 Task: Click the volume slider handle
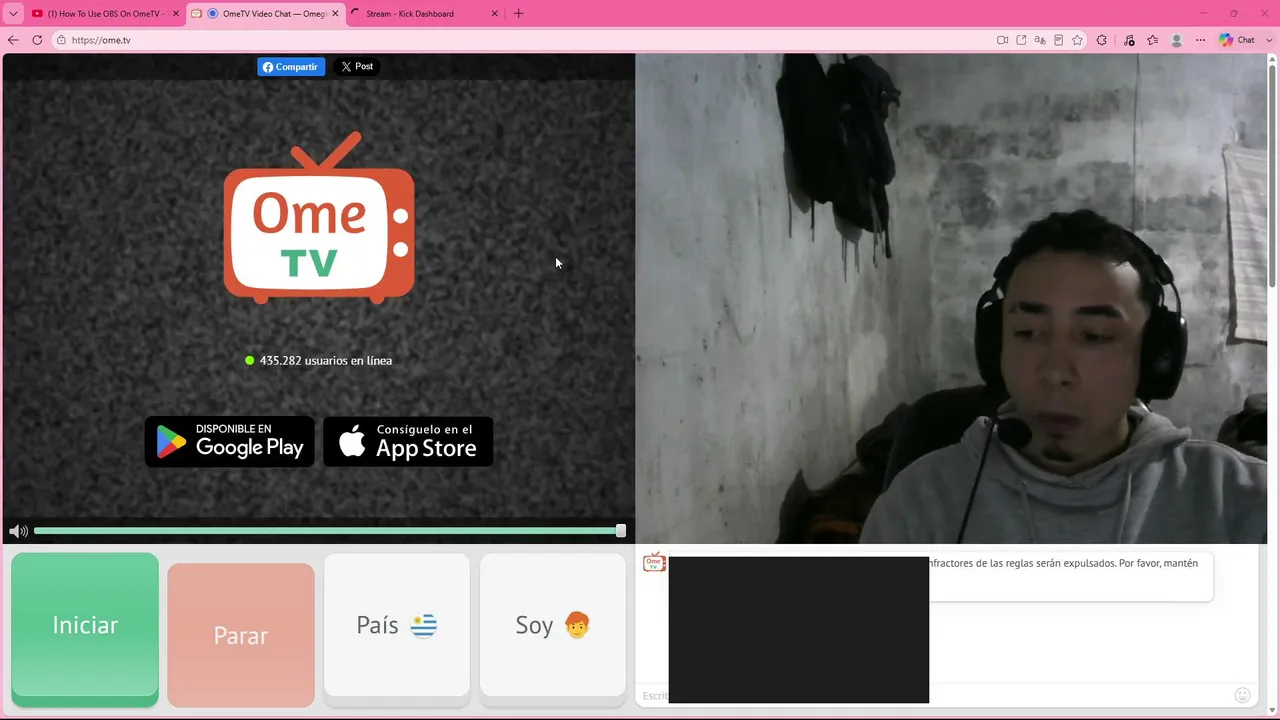click(x=621, y=531)
